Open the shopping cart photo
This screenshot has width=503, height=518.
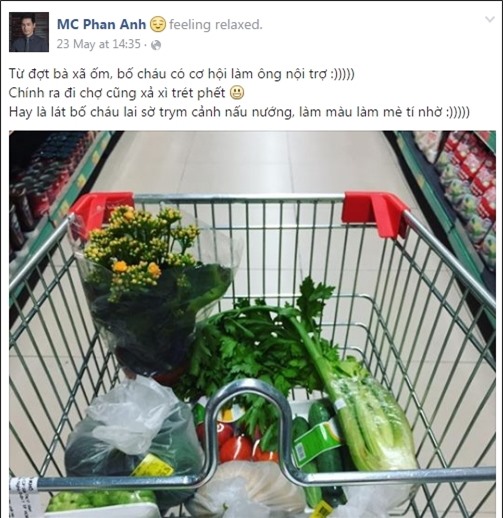coord(252,324)
